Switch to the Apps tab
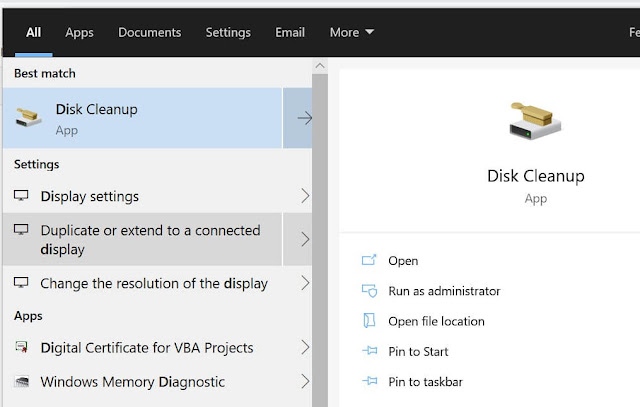640x407 pixels. (79, 32)
